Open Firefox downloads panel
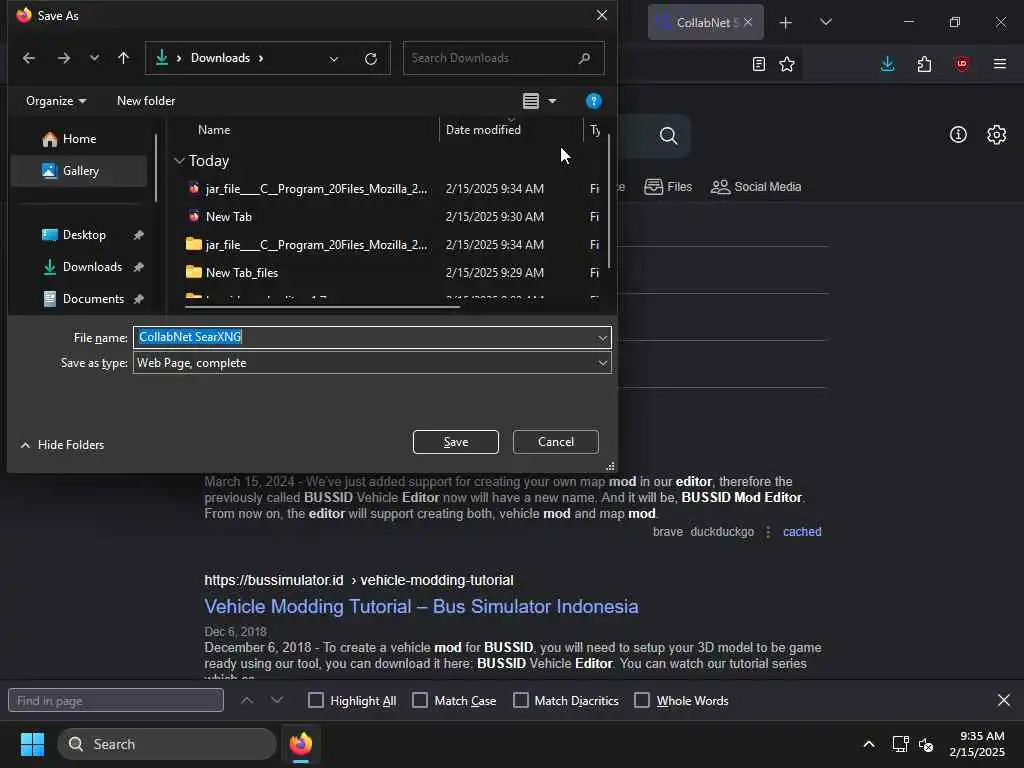This screenshot has height=768, width=1024. pyautogui.click(x=887, y=64)
